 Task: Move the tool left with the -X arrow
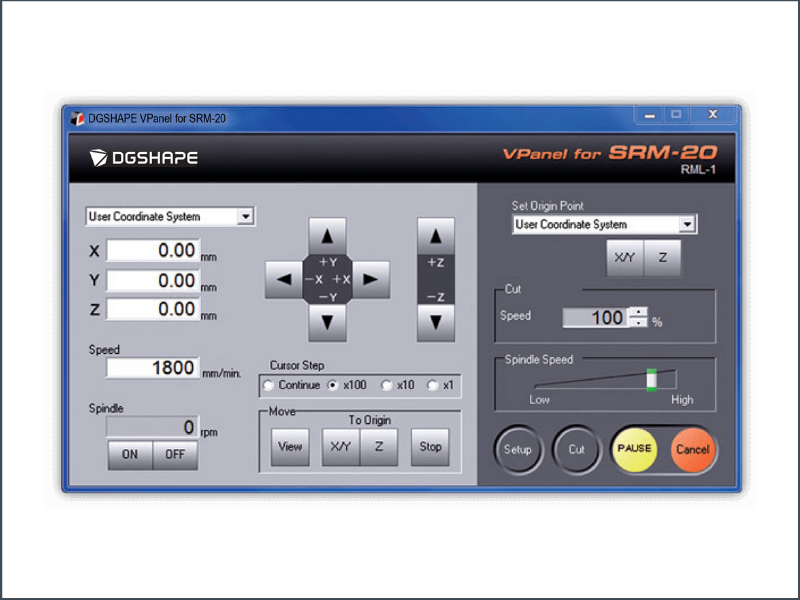point(284,280)
